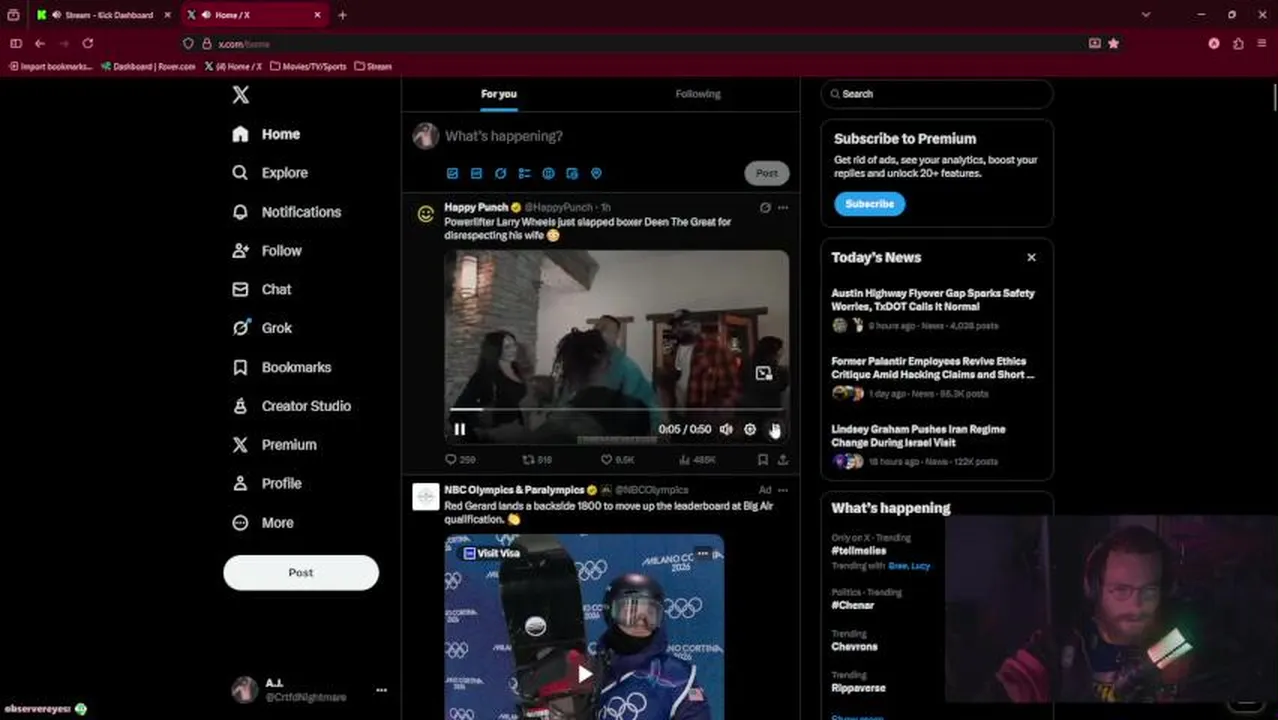Reply to the Happy Punch post
1278x720 pixels.
(x=460, y=460)
